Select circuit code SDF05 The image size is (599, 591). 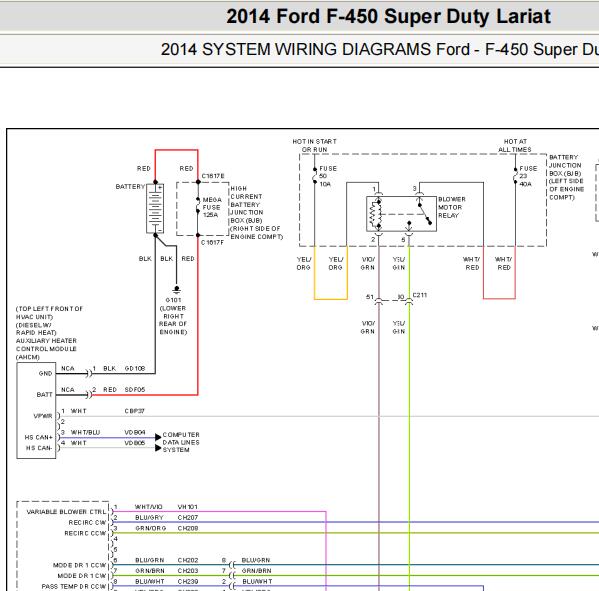(x=135, y=390)
